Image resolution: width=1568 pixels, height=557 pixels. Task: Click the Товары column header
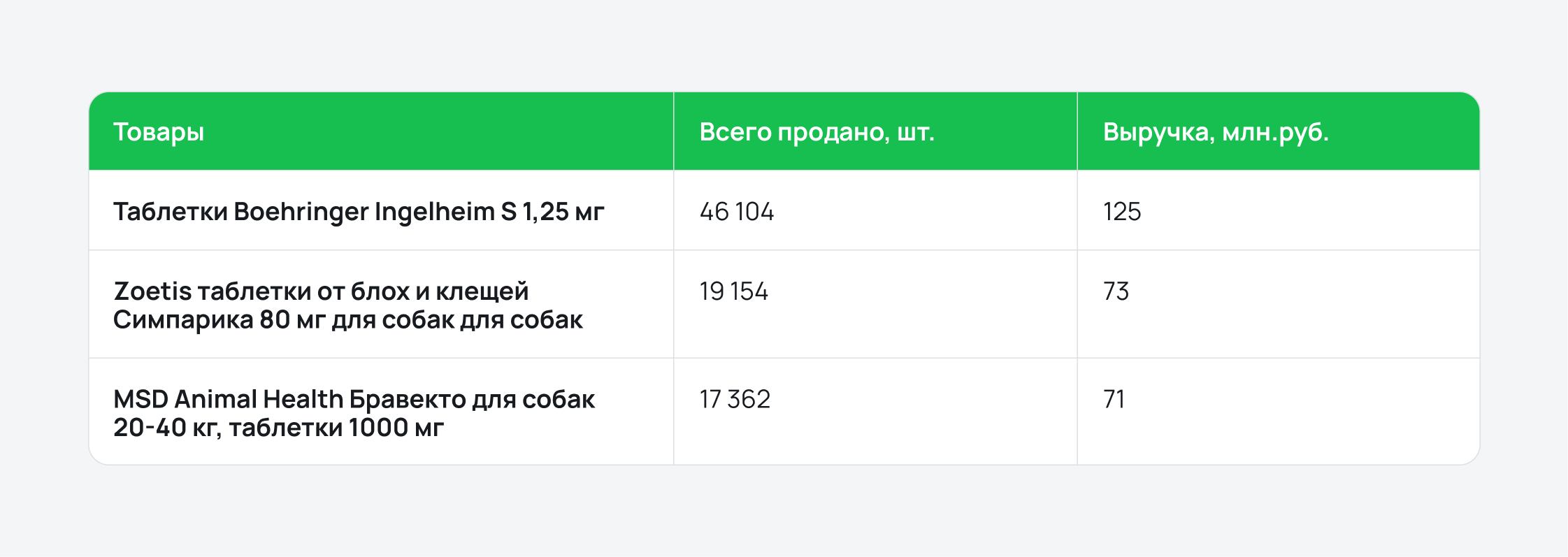pyautogui.click(x=159, y=132)
